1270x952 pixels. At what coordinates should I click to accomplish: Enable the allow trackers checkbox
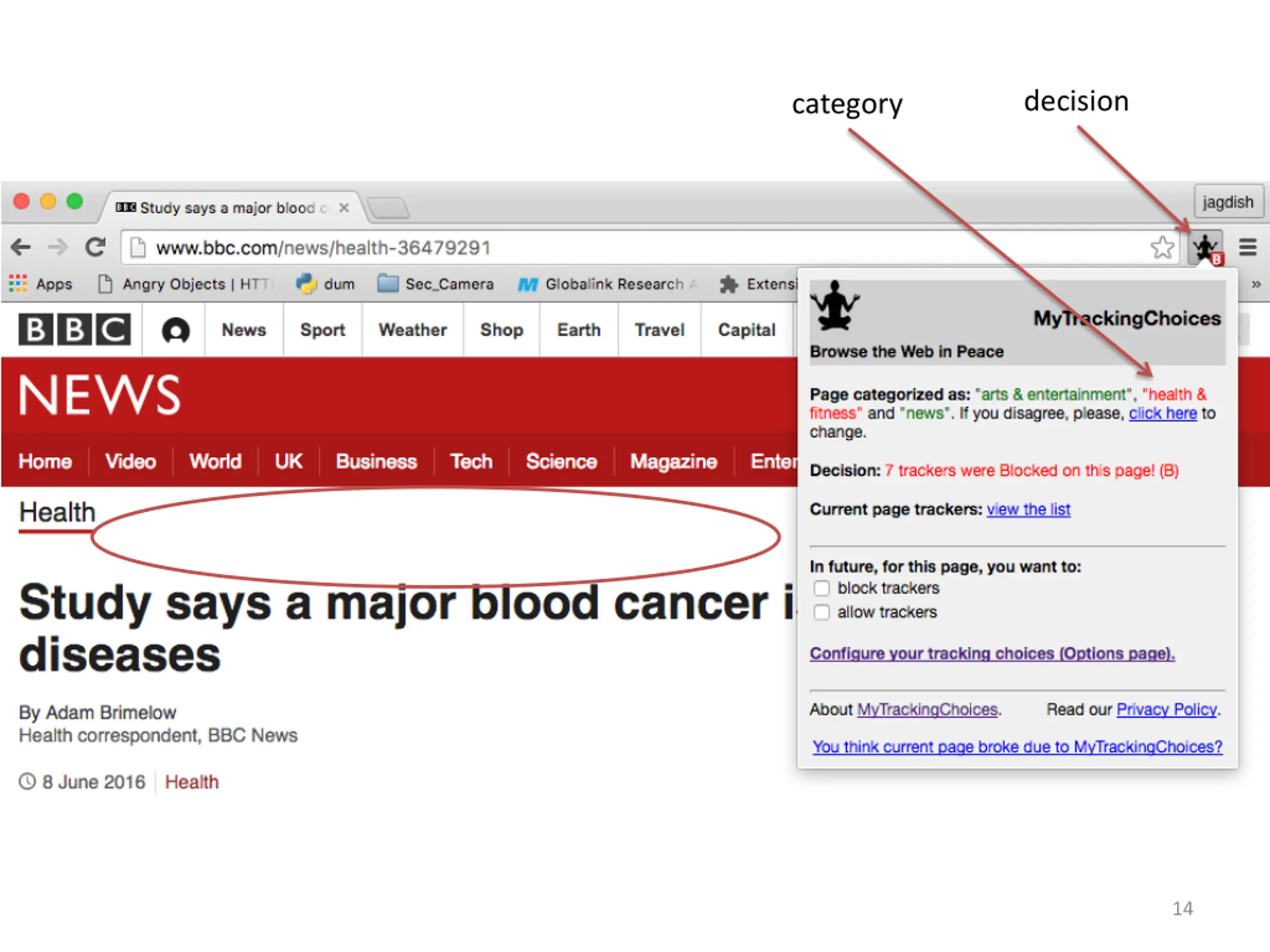coord(822,612)
